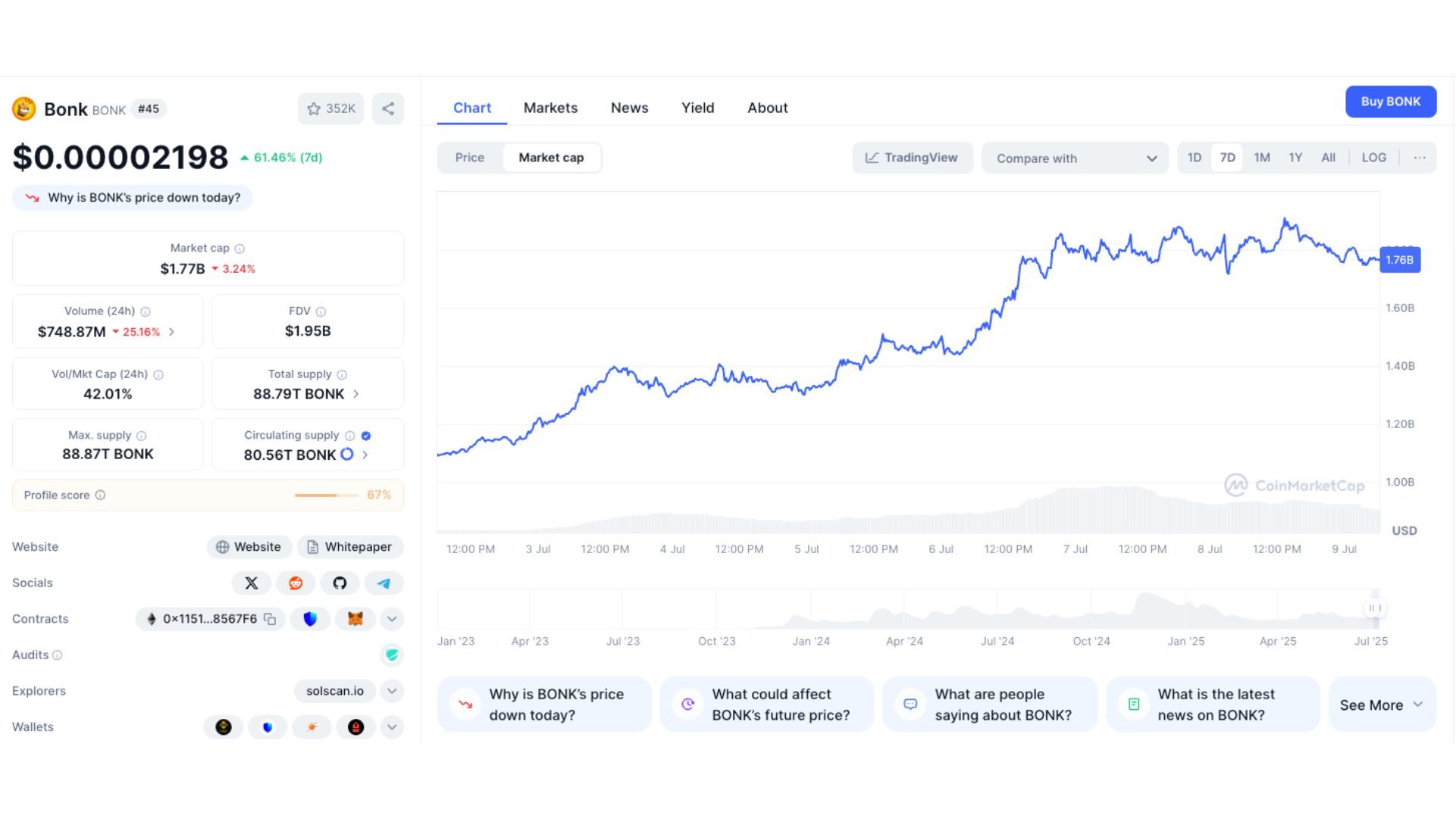Open the Compare with dropdown
Screen dimensions: 1456x819
tap(1076, 158)
